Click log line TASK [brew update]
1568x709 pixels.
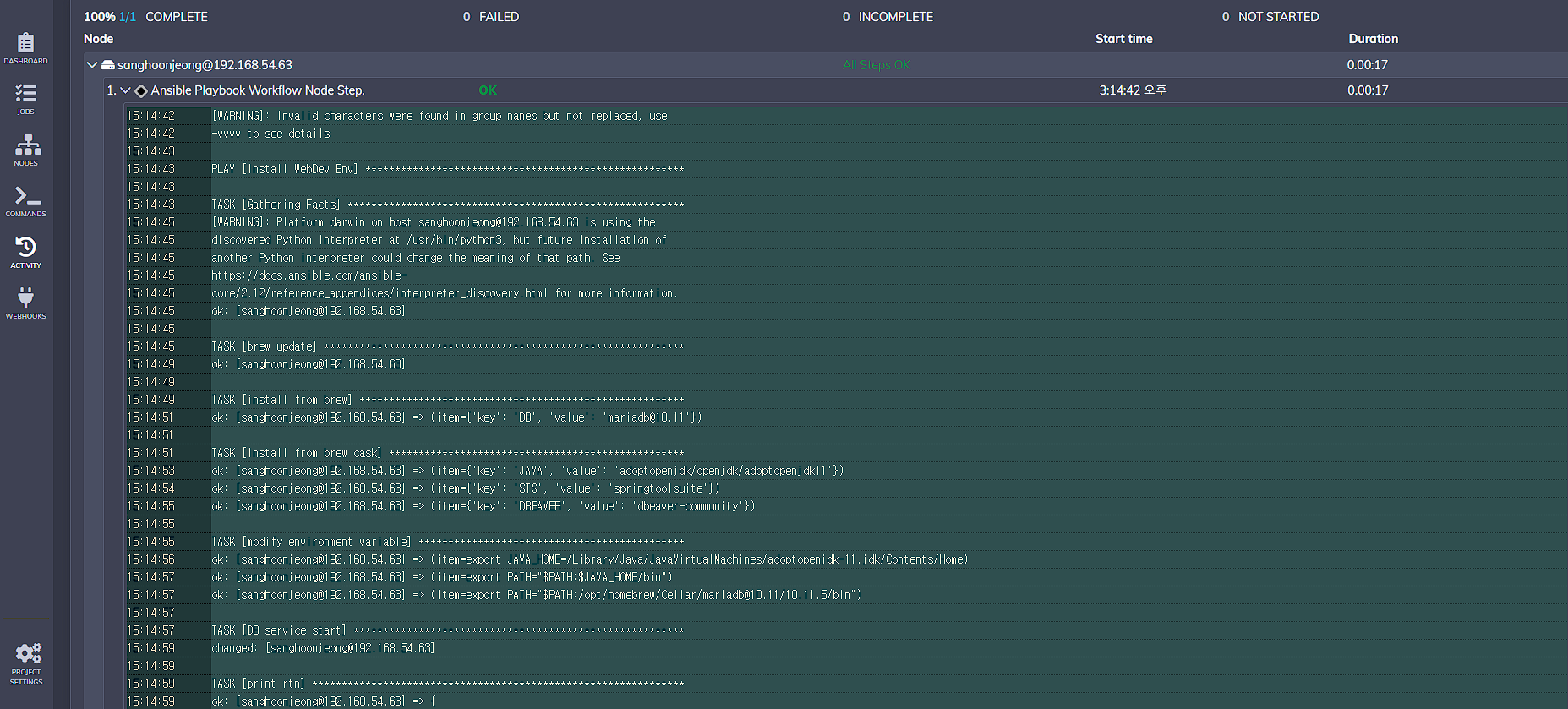[447, 346]
